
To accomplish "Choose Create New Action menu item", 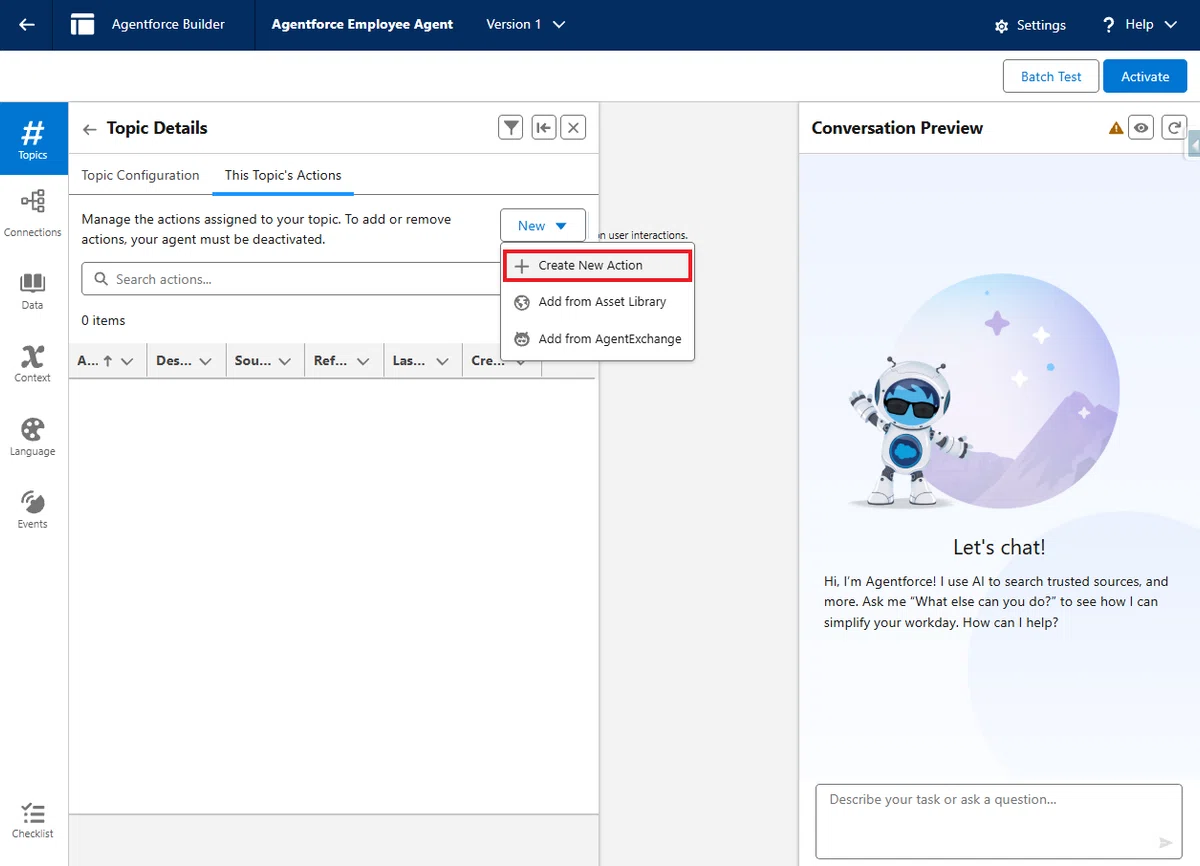I will pos(597,266).
